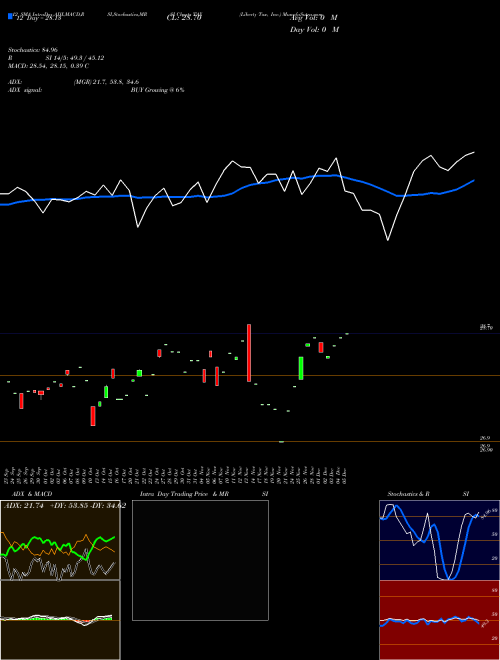Screen dimensions: 500x660
Task: Click the red RSI panel
Action: (439, 620)
